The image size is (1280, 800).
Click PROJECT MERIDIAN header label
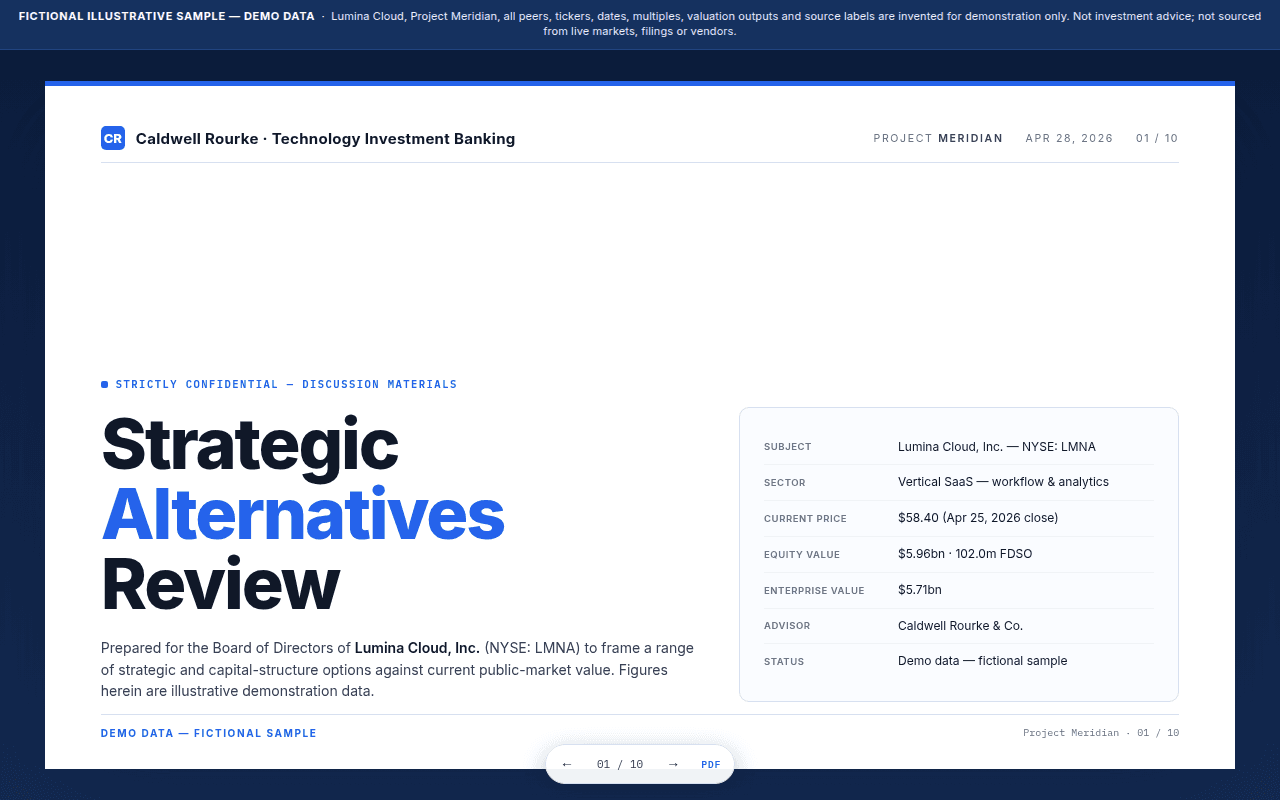(x=938, y=138)
